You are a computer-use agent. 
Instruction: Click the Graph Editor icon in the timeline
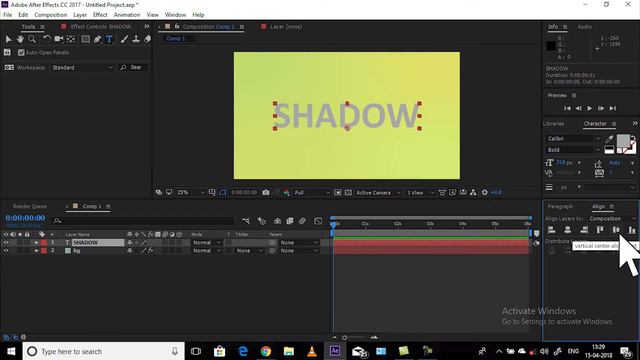(318, 221)
